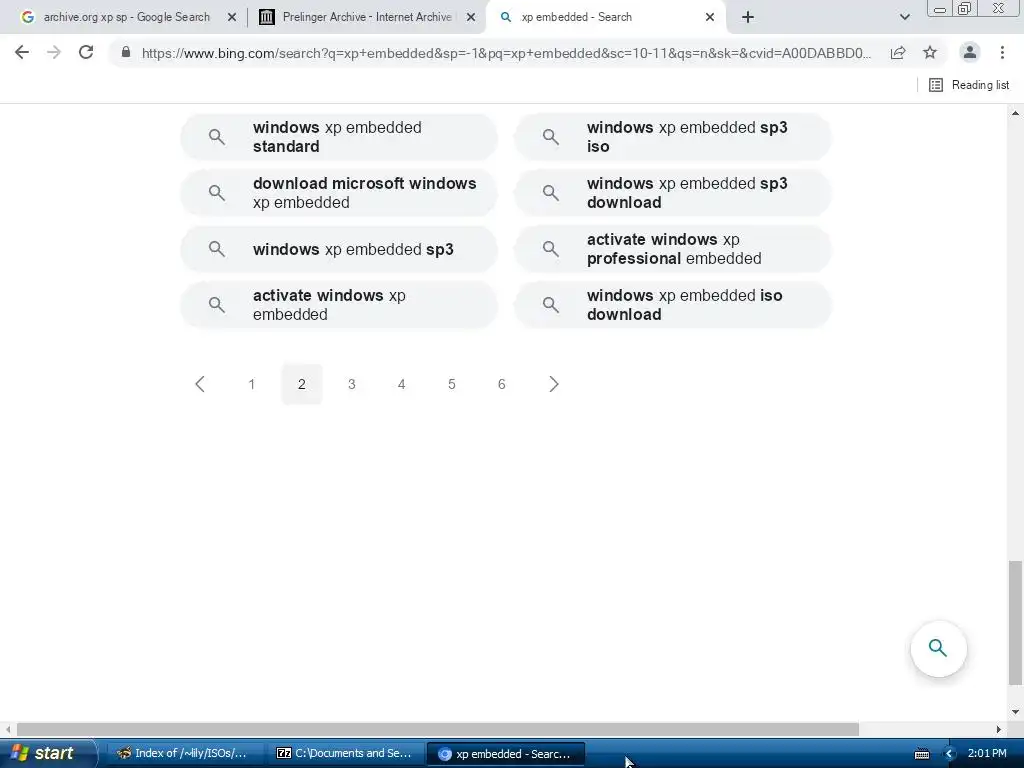Viewport: 1024px width, 768px height.
Task: Close the archive.org Google Search tab
Action: pyautogui.click(x=232, y=17)
